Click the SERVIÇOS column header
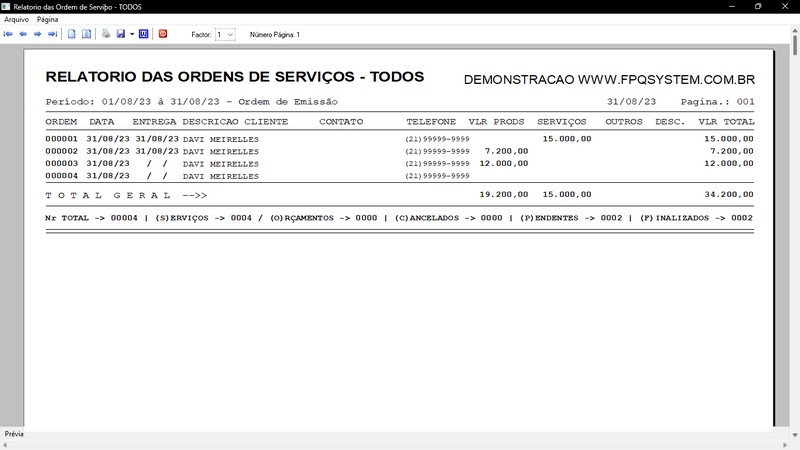 click(562, 122)
